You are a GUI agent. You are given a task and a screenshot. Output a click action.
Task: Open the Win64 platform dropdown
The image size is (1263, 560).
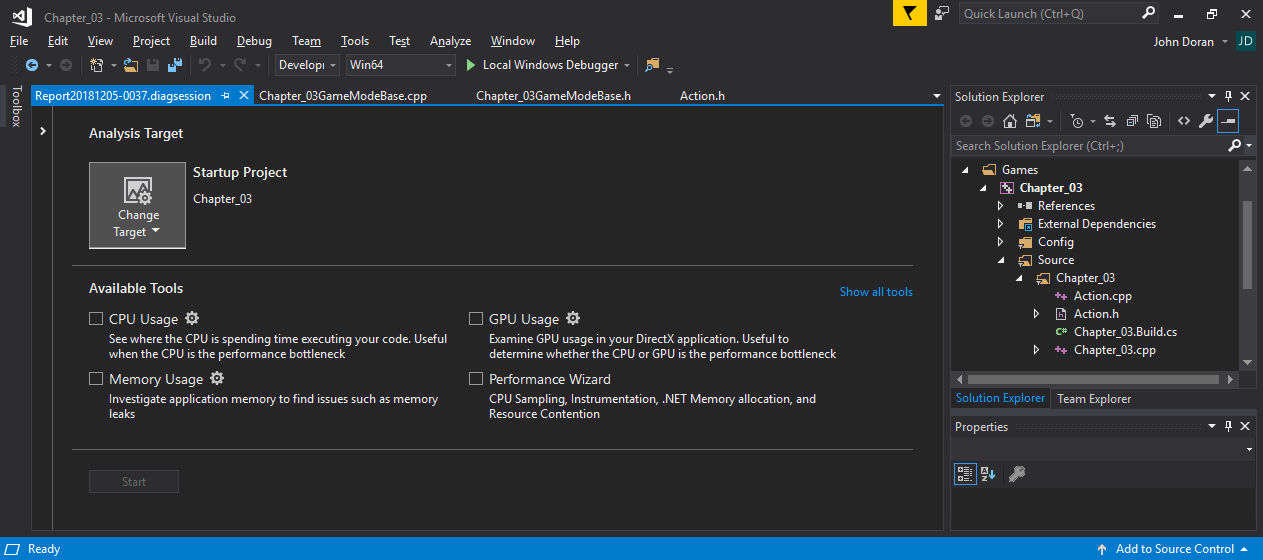click(400, 65)
